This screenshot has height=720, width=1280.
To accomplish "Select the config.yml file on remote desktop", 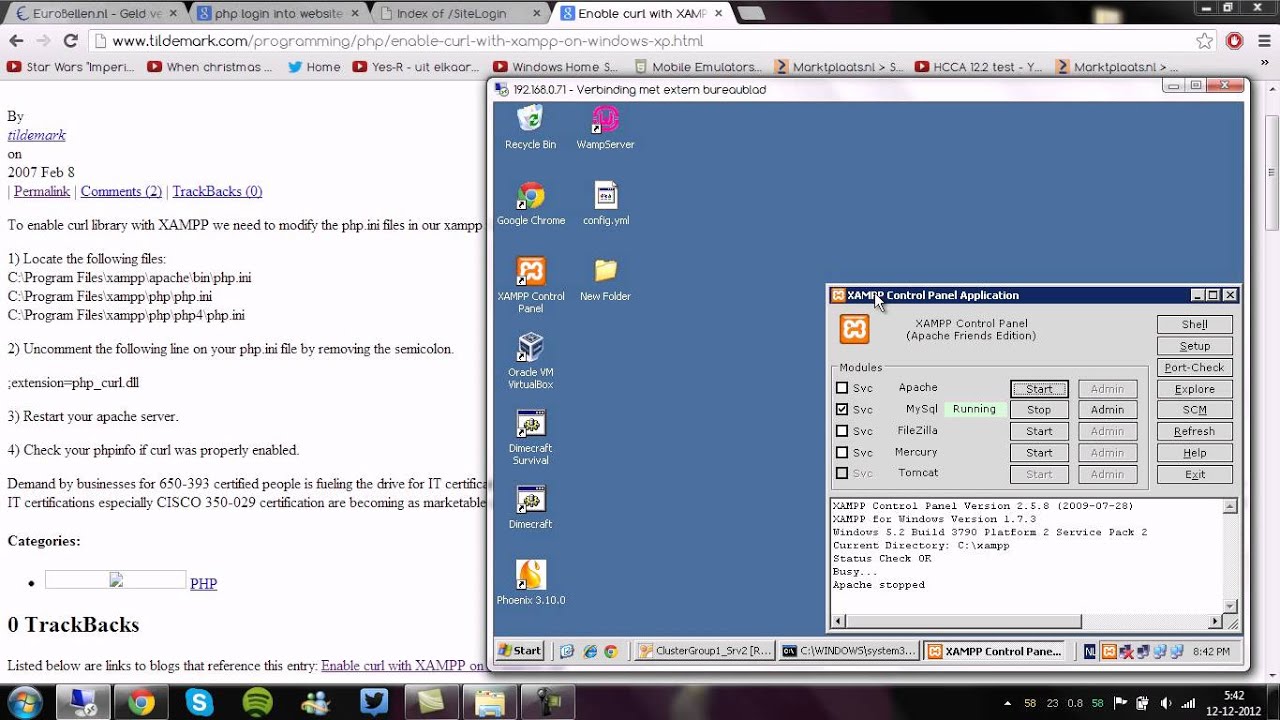I will click(606, 204).
